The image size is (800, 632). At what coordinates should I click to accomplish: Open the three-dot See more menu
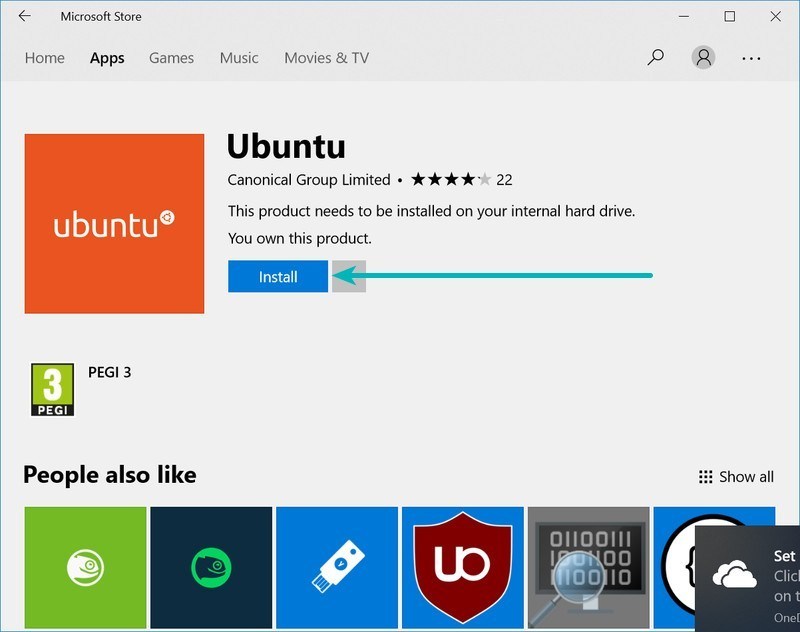tap(752, 58)
